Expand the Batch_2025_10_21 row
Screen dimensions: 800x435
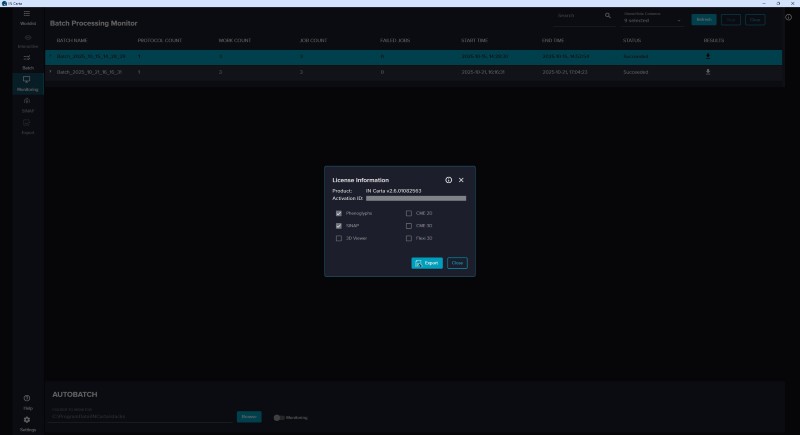click(x=50, y=72)
